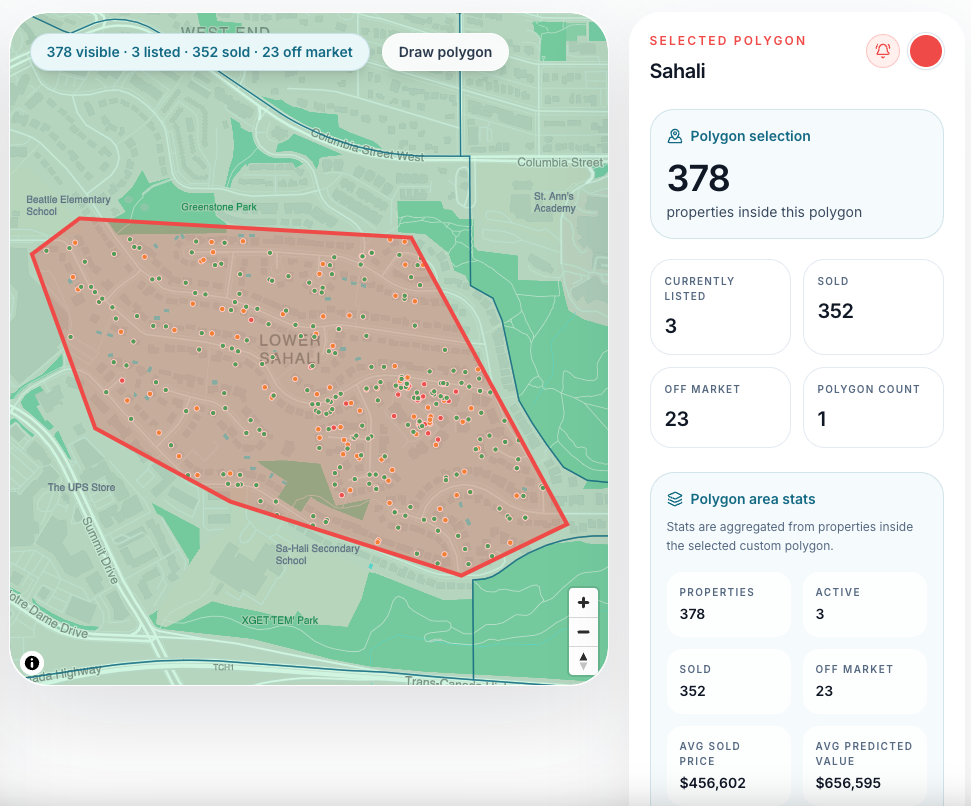This screenshot has width=971, height=806.
Task: Click the Polygon area stats heading
Action: point(752,499)
